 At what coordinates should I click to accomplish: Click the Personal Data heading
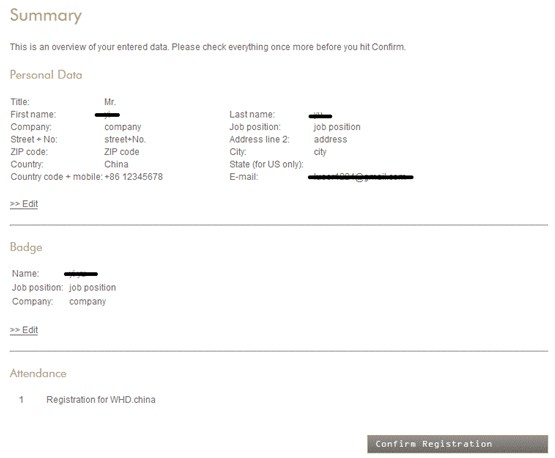coord(46,75)
